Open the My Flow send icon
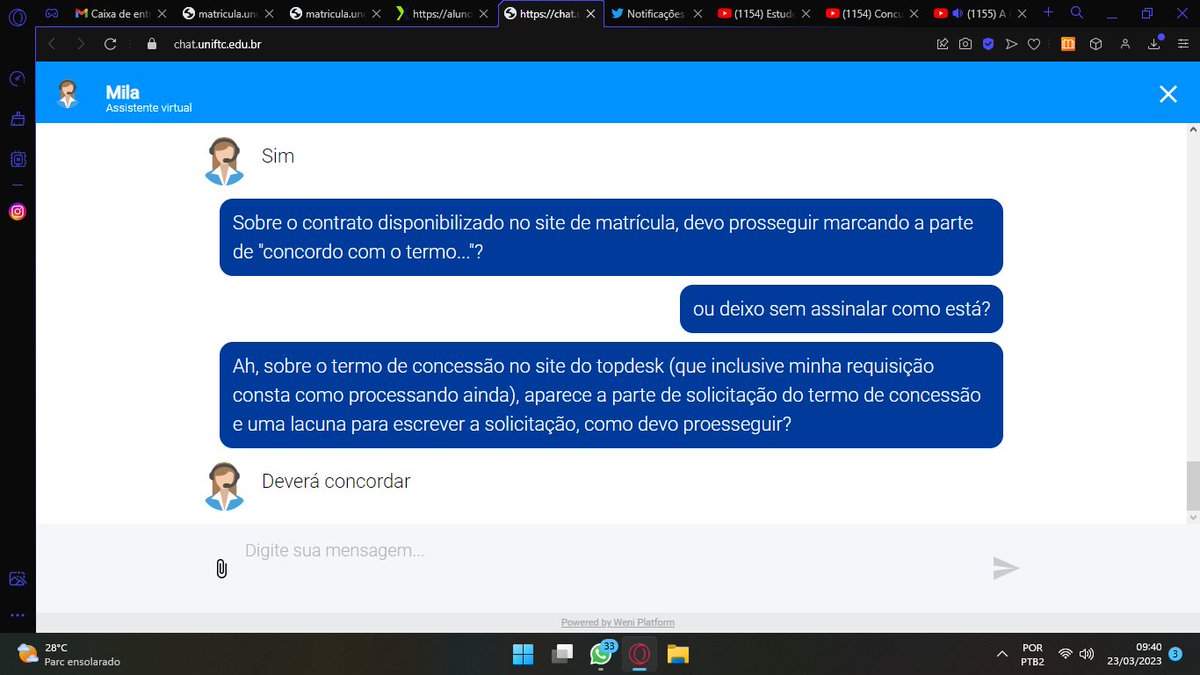Viewport: 1200px width, 675px height. pyautogui.click(x=1011, y=44)
